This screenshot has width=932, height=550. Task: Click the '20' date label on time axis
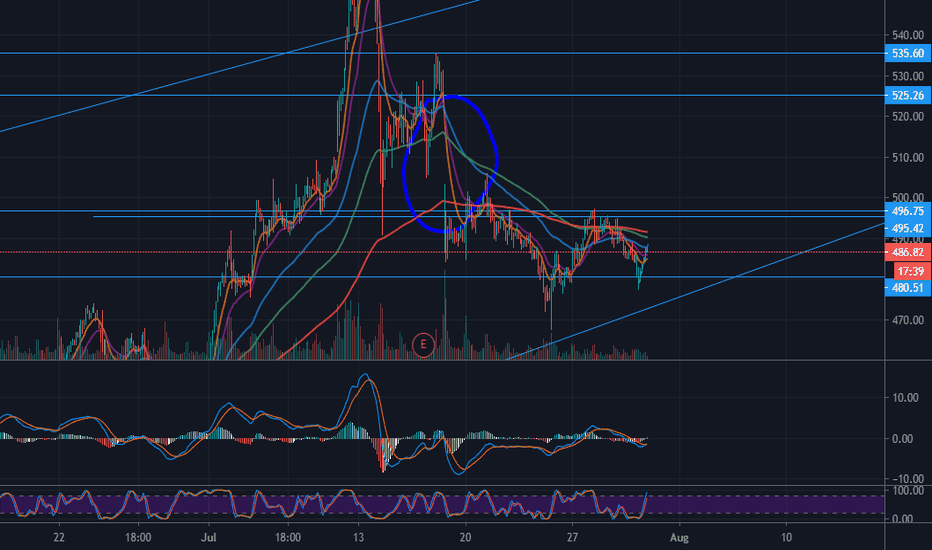465,538
